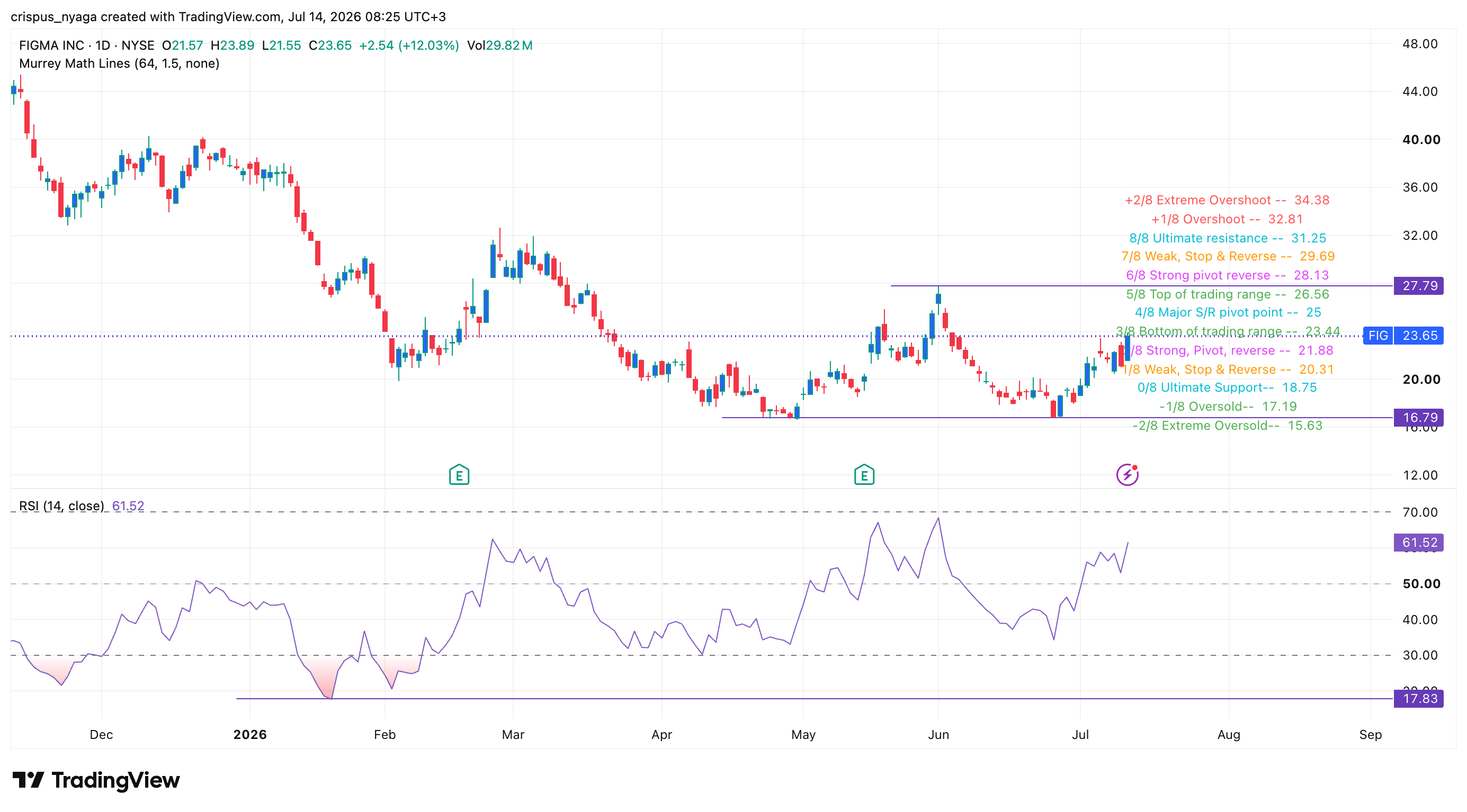Click the 48.00 price axis label

[x=1420, y=44]
